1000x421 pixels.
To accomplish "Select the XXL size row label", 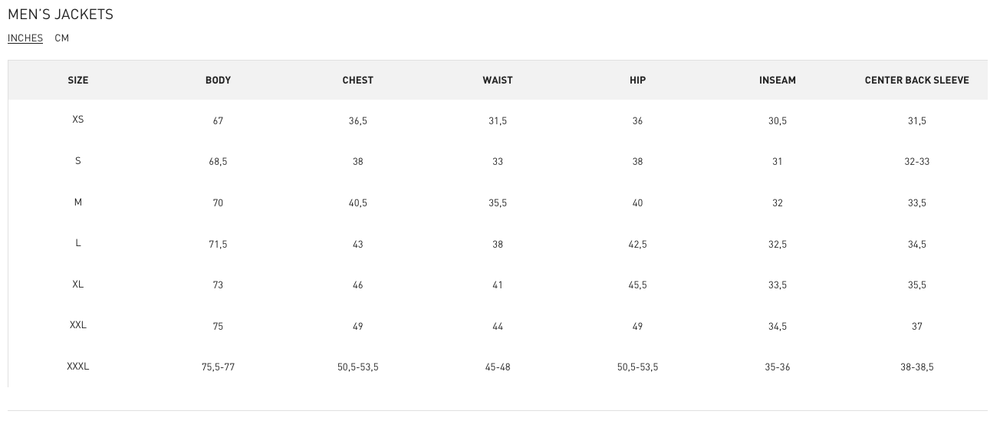I will (x=78, y=325).
